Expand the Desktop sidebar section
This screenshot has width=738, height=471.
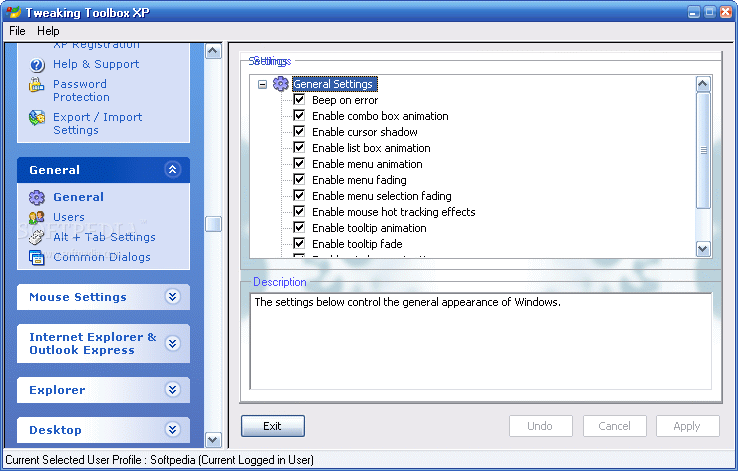pos(173,430)
